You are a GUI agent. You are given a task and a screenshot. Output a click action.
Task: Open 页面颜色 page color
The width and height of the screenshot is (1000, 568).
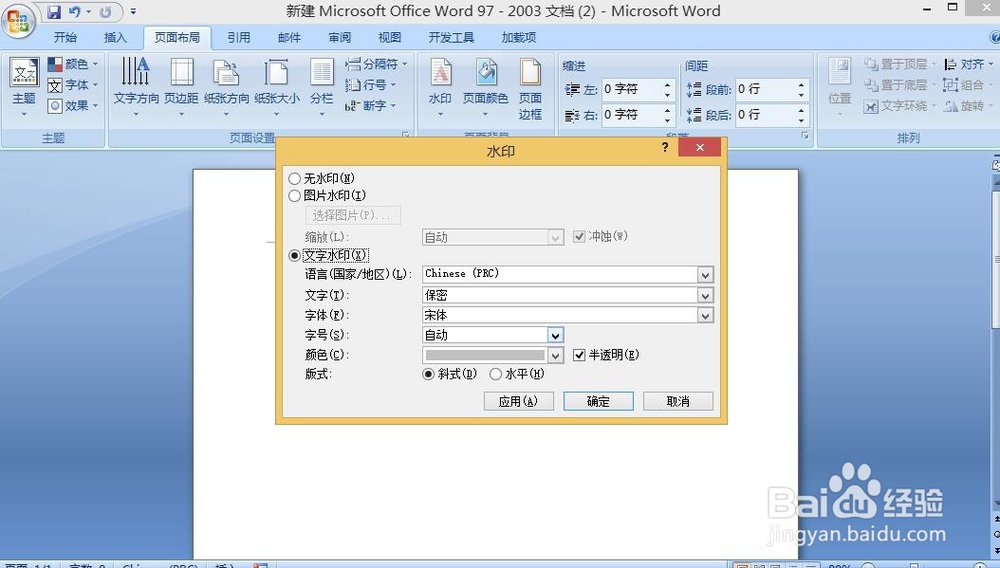(485, 87)
